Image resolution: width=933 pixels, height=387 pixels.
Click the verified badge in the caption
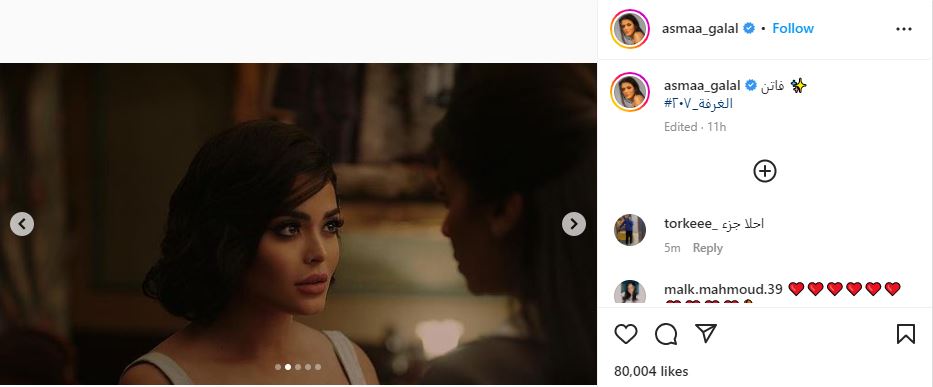coord(752,86)
